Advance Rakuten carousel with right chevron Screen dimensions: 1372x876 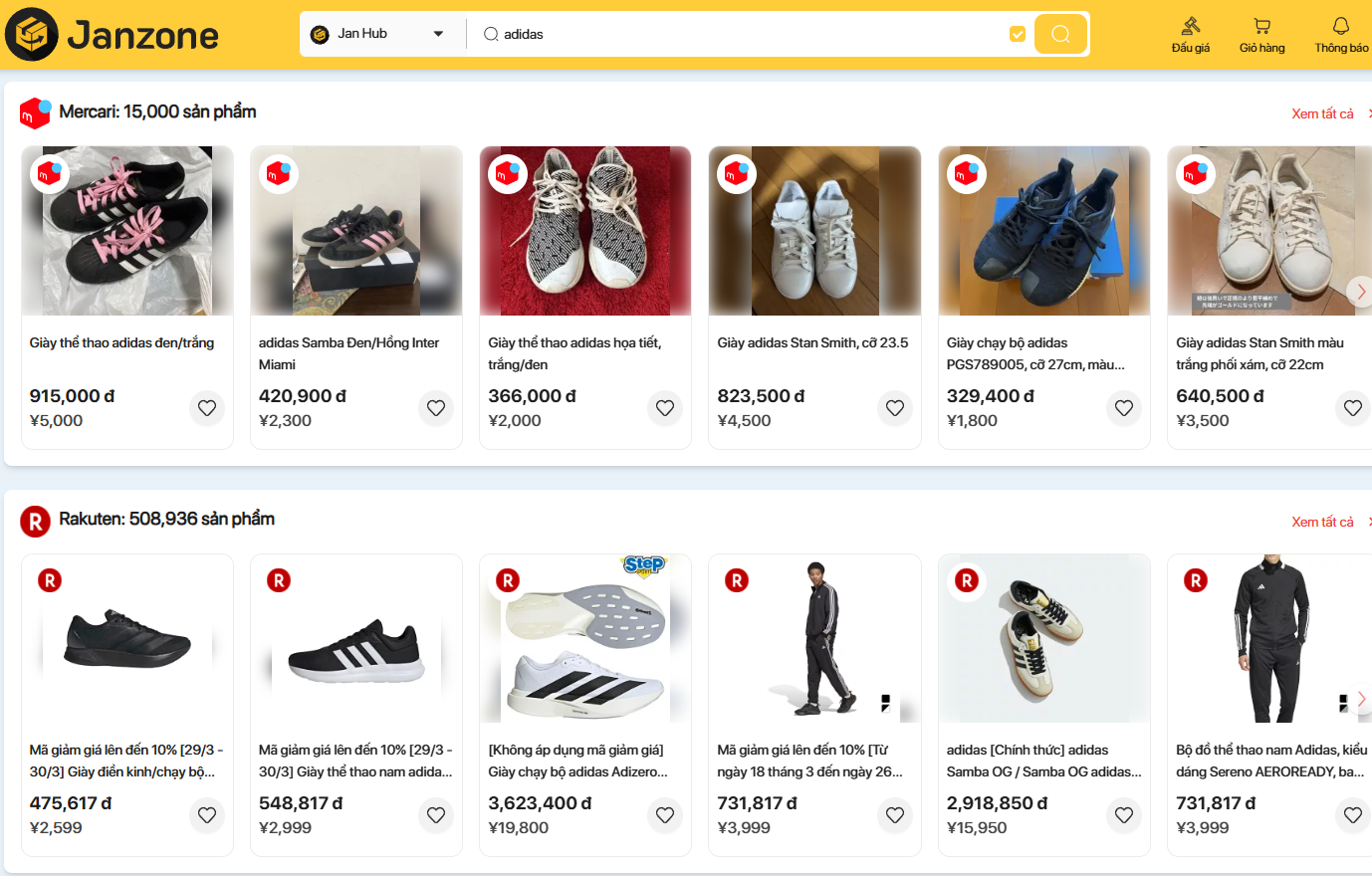[x=1361, y=699]
